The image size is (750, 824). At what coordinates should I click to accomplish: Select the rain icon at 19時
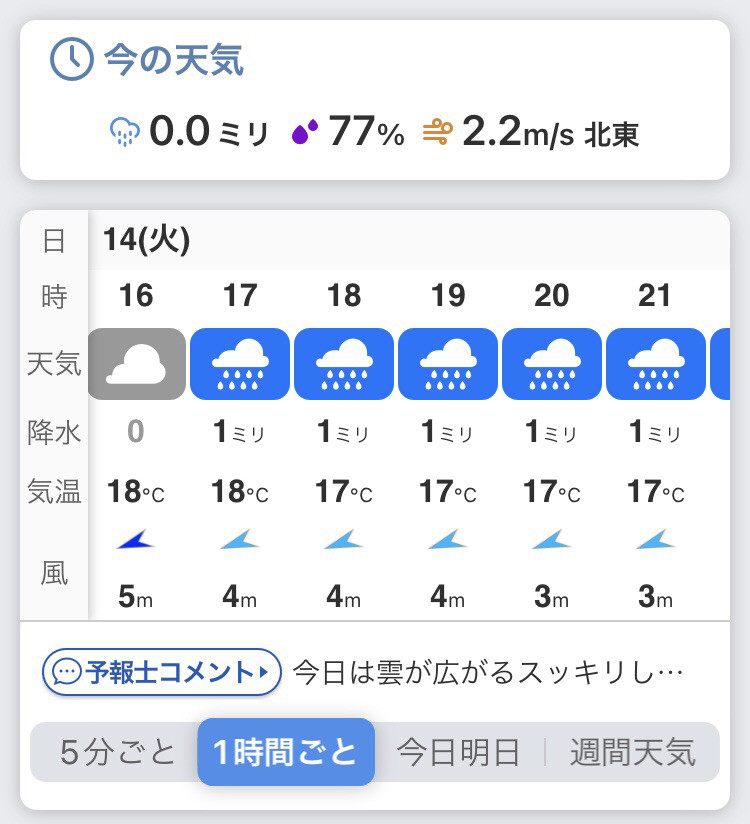tap(448, 364)
